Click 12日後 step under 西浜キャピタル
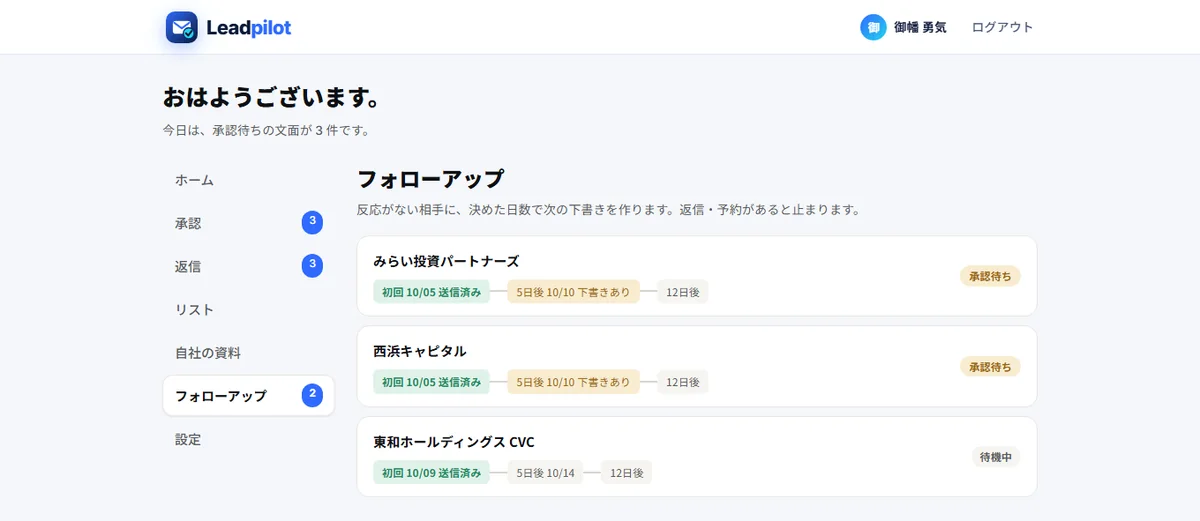Screen dimensions: 1200x521 tap(683, 382)
